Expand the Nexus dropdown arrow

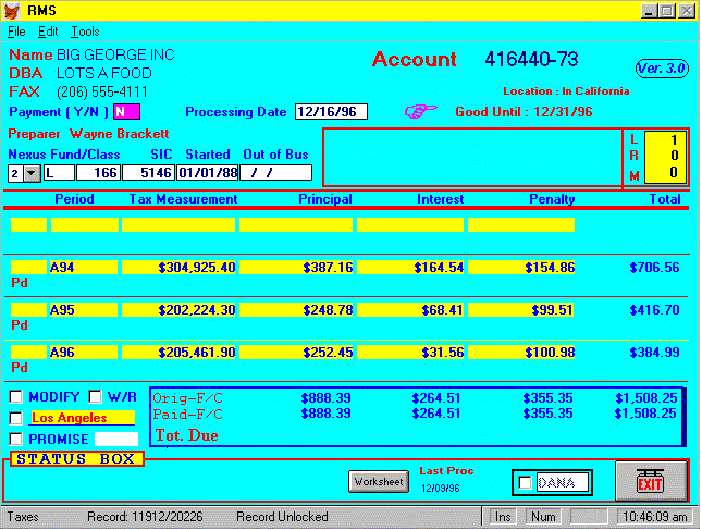click(30, 173)
